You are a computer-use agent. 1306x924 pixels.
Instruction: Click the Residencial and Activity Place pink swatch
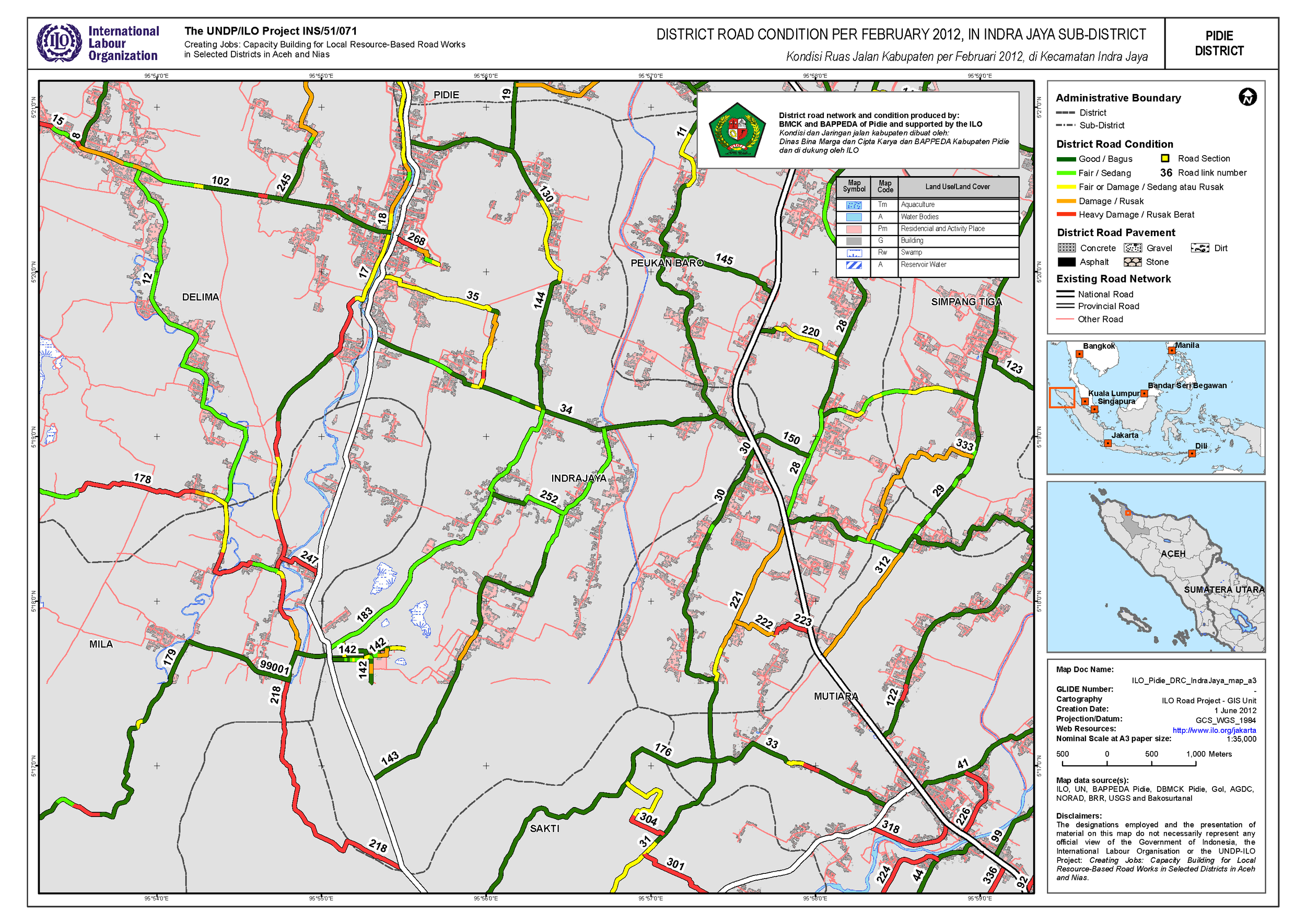854,229
